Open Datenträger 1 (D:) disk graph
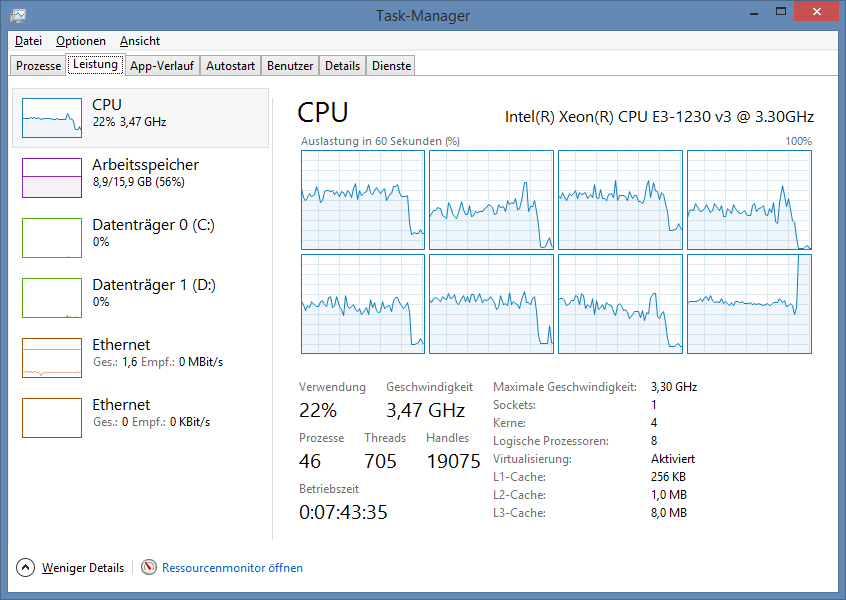This screenshot has width=846, height=600. (52, 298)
